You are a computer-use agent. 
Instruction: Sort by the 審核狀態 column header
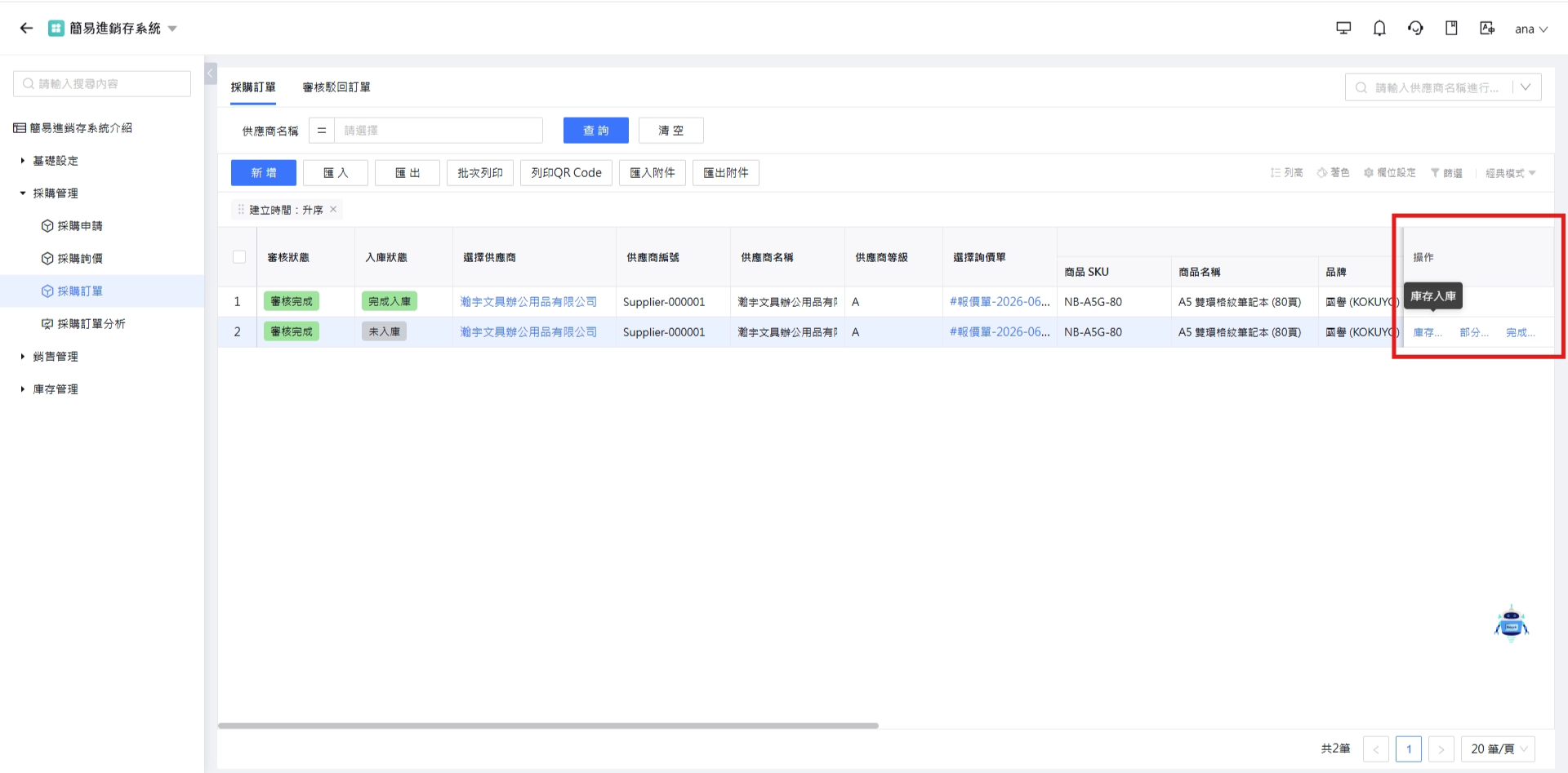tap(288, 257)
